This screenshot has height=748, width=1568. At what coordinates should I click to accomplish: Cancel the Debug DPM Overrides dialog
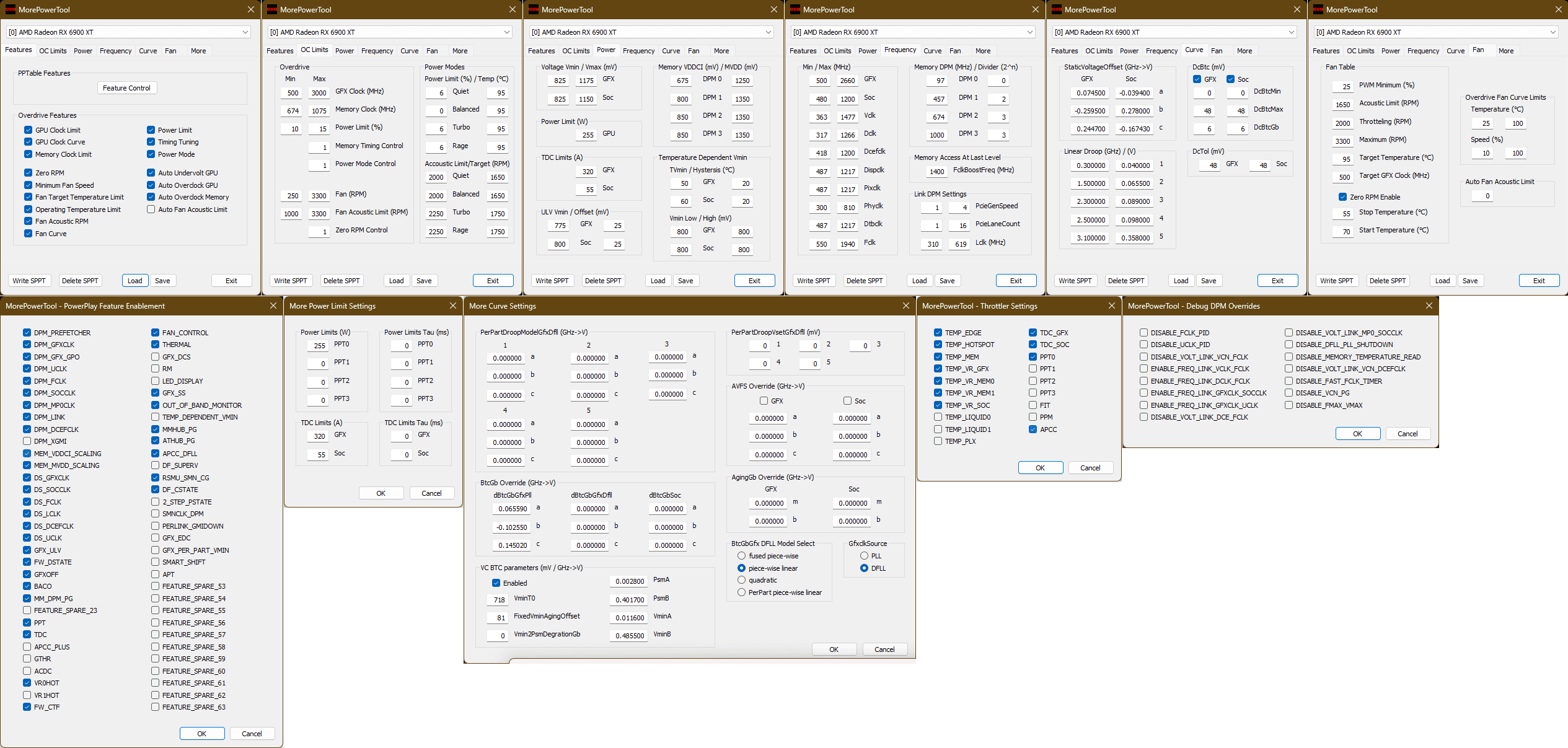[x=1407, y=434]
